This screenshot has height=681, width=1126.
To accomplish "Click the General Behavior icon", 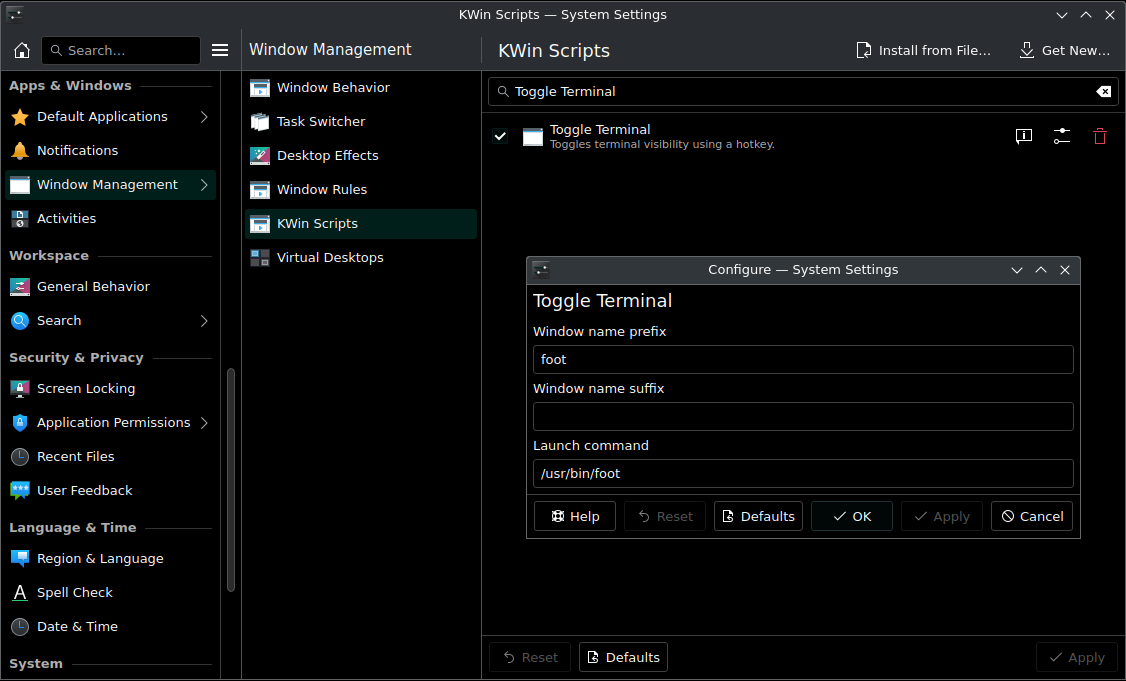I will point(20,287).
